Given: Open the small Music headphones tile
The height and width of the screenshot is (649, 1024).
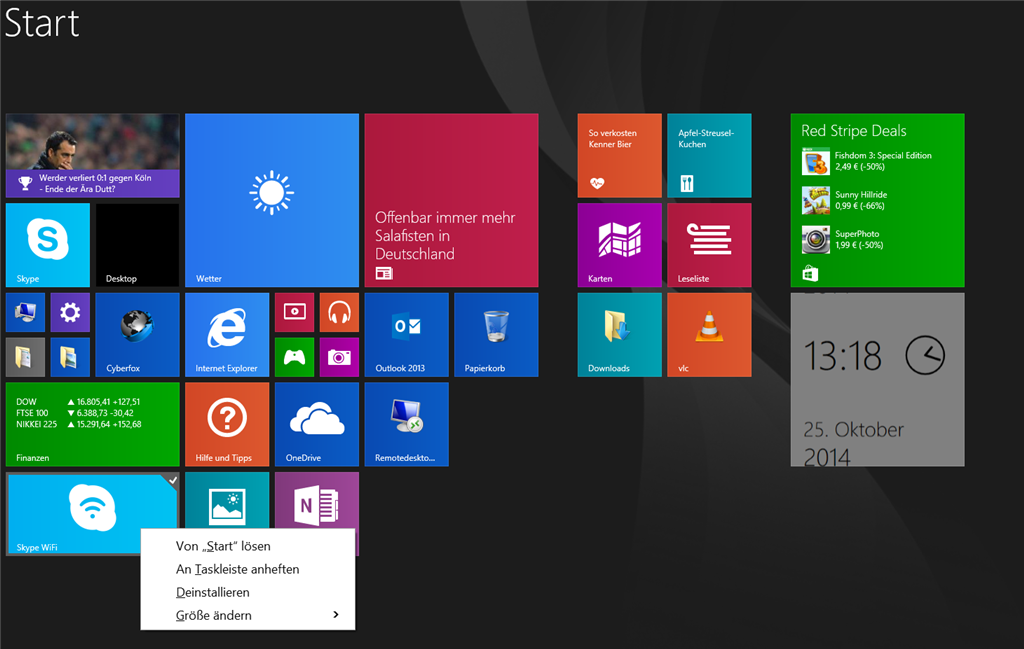Looking at the screenshot, I should pos(339,312).
